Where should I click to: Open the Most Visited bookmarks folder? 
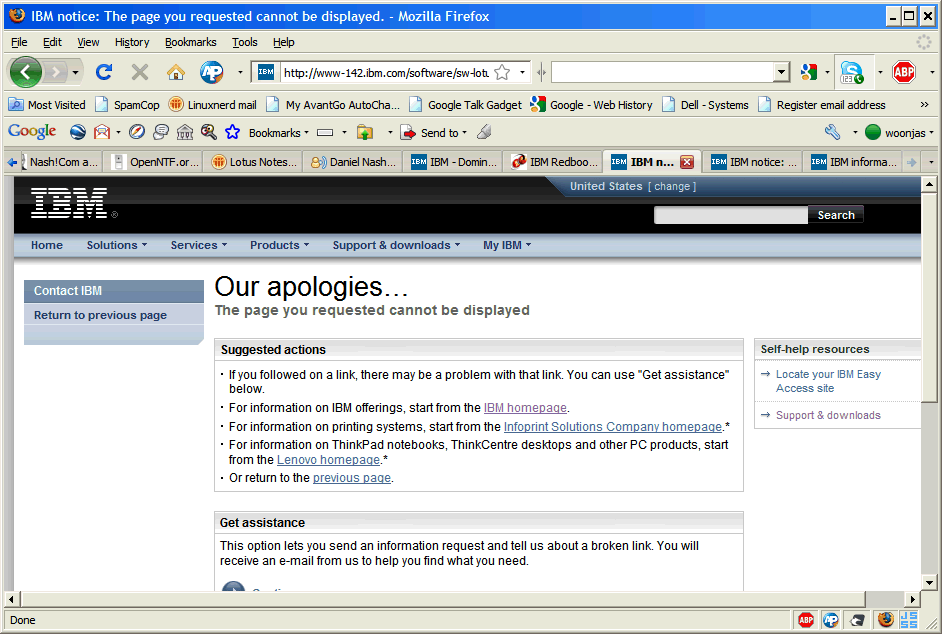tap(47, 105)
